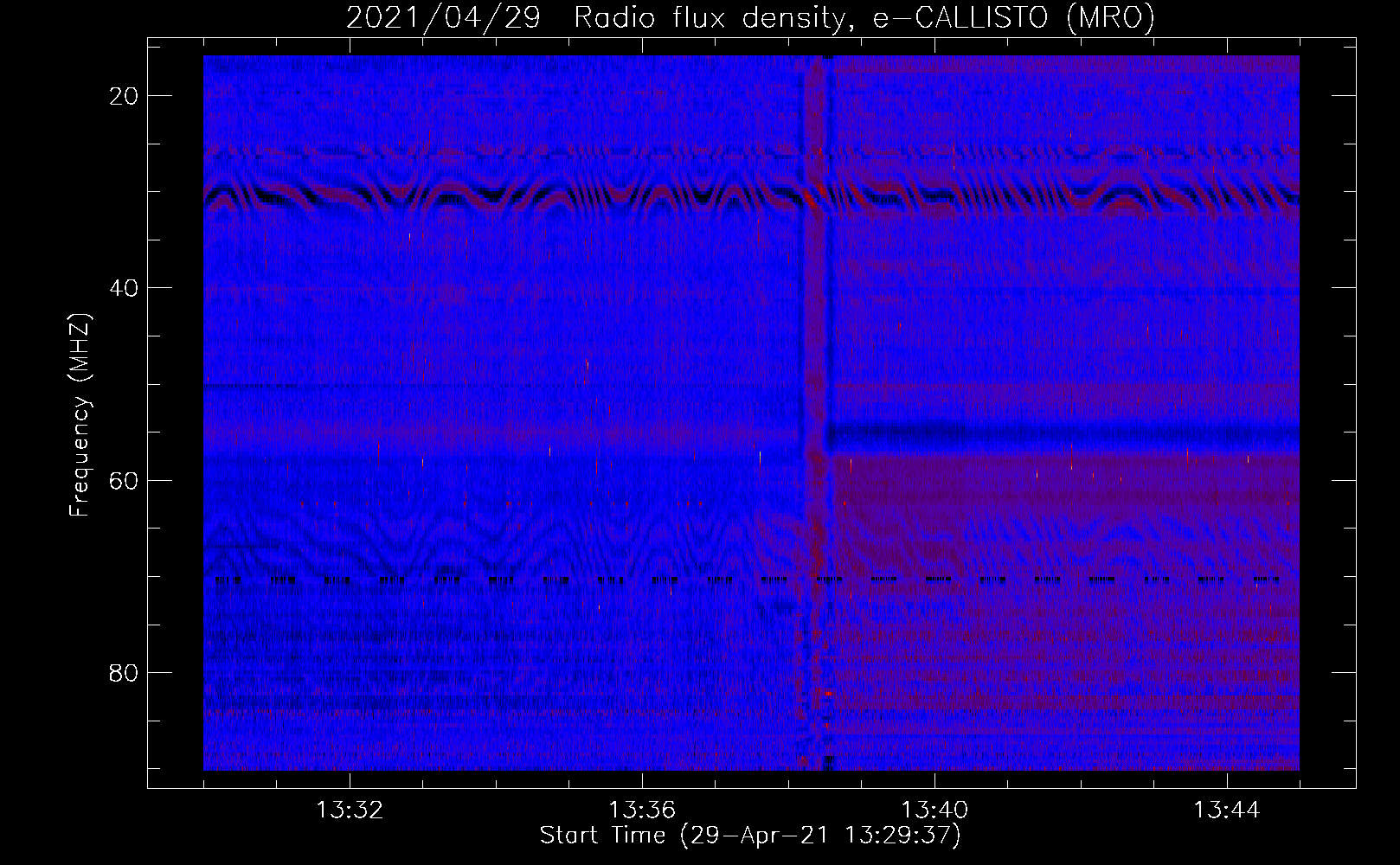Click the 40 MHz frequency tick label
The height and width of the screenshot is (865, 1400).
pyautogui.click(x=125, y=287)
